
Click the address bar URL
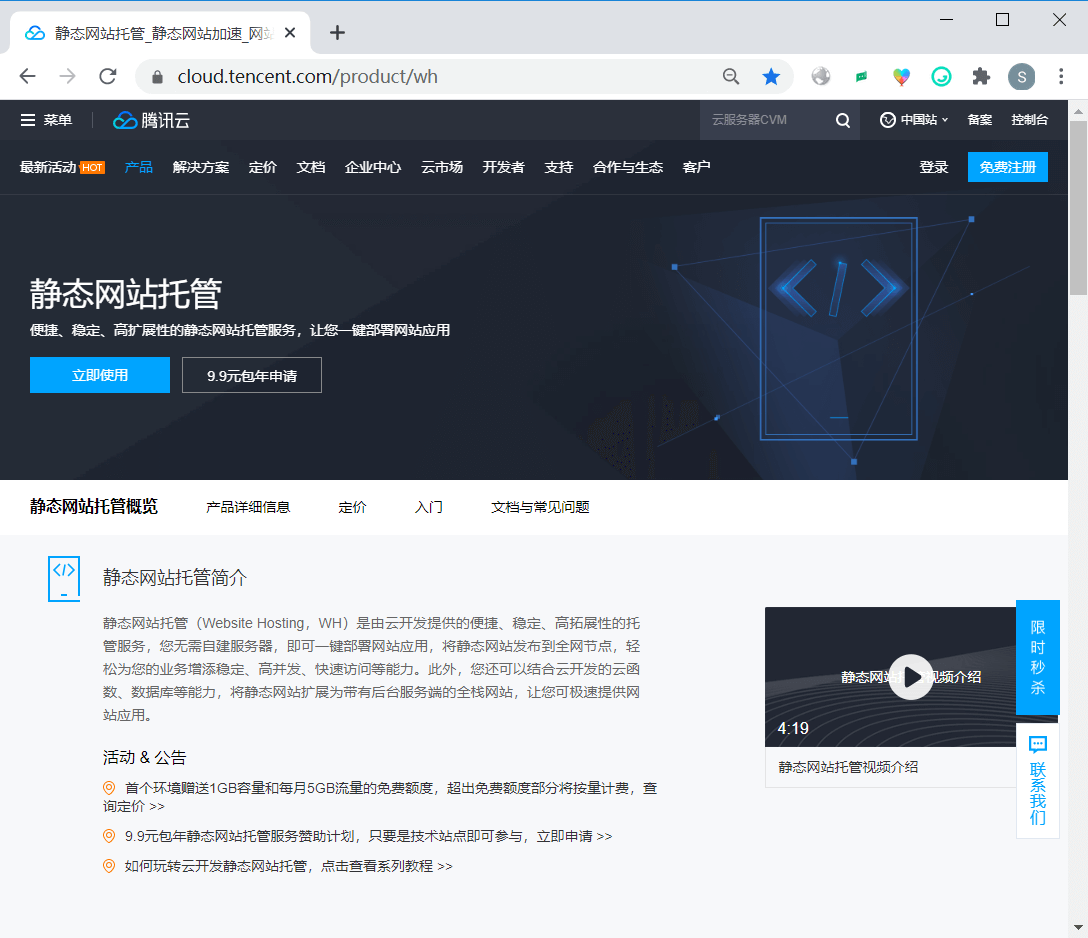307,76
